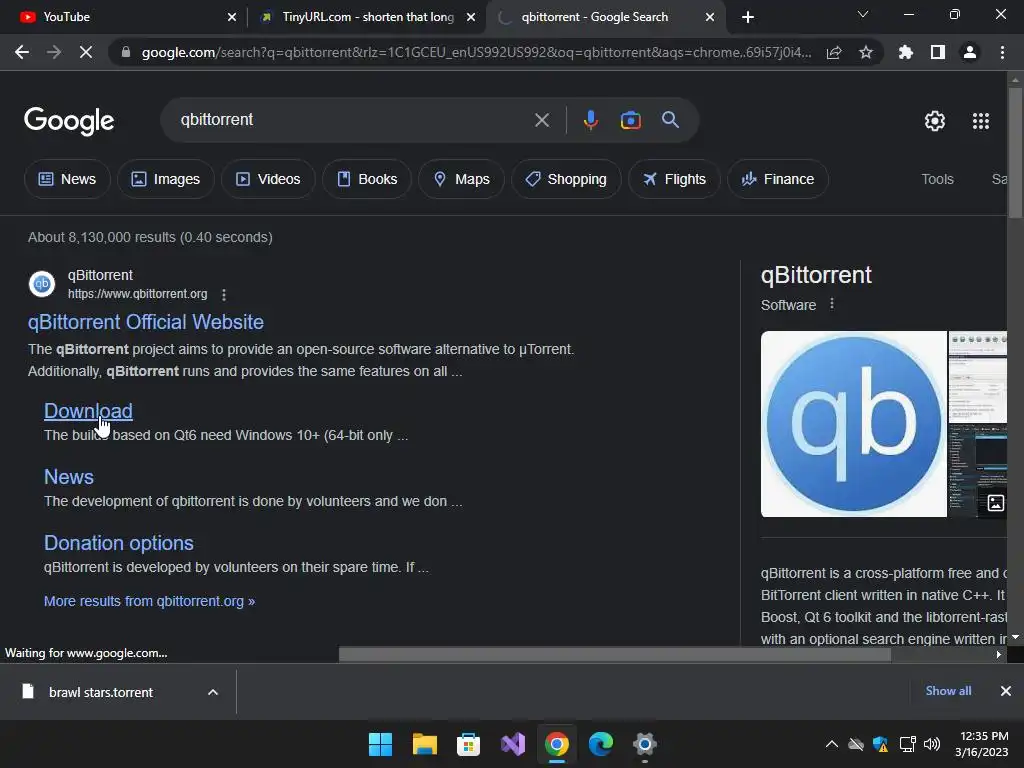Image resolution: width=1024 pixels, height=768 pixels.
Task: Open tab search dropdown chevron
Action: [863, 14]
